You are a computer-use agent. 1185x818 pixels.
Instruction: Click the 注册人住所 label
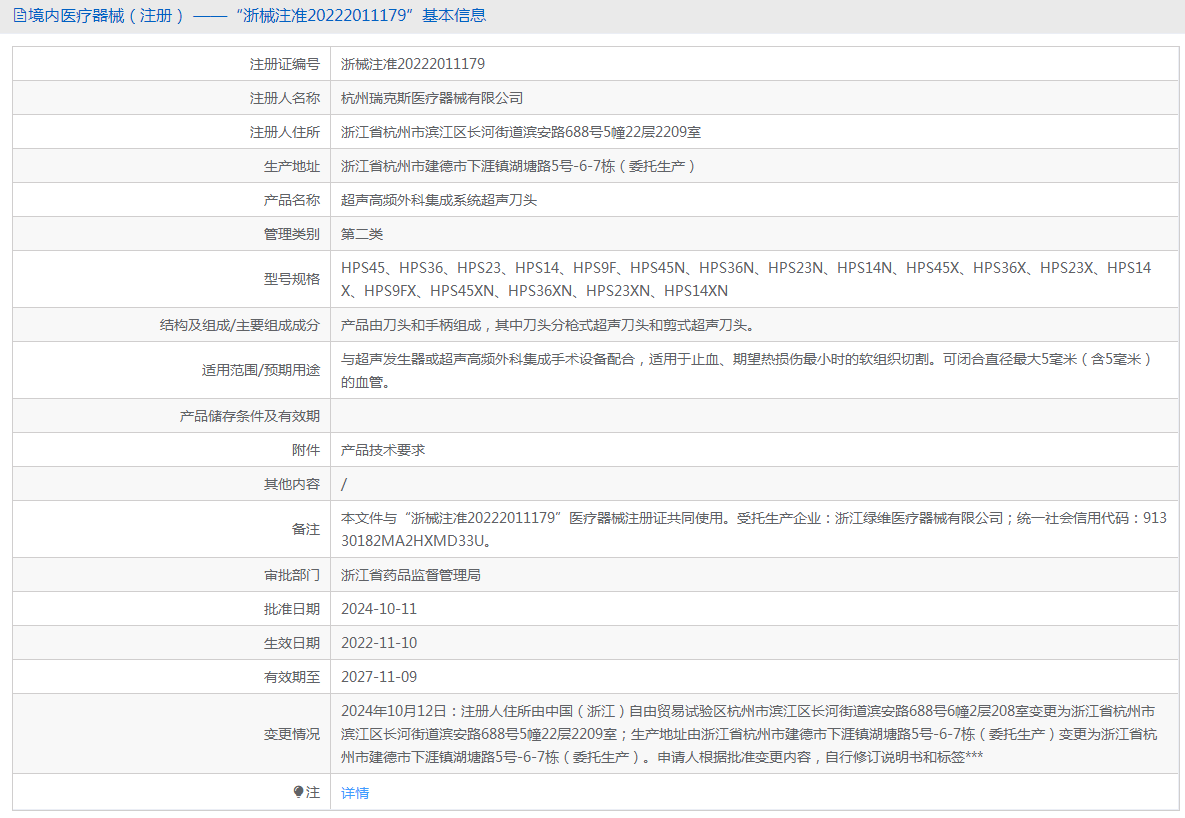(285, 132)
